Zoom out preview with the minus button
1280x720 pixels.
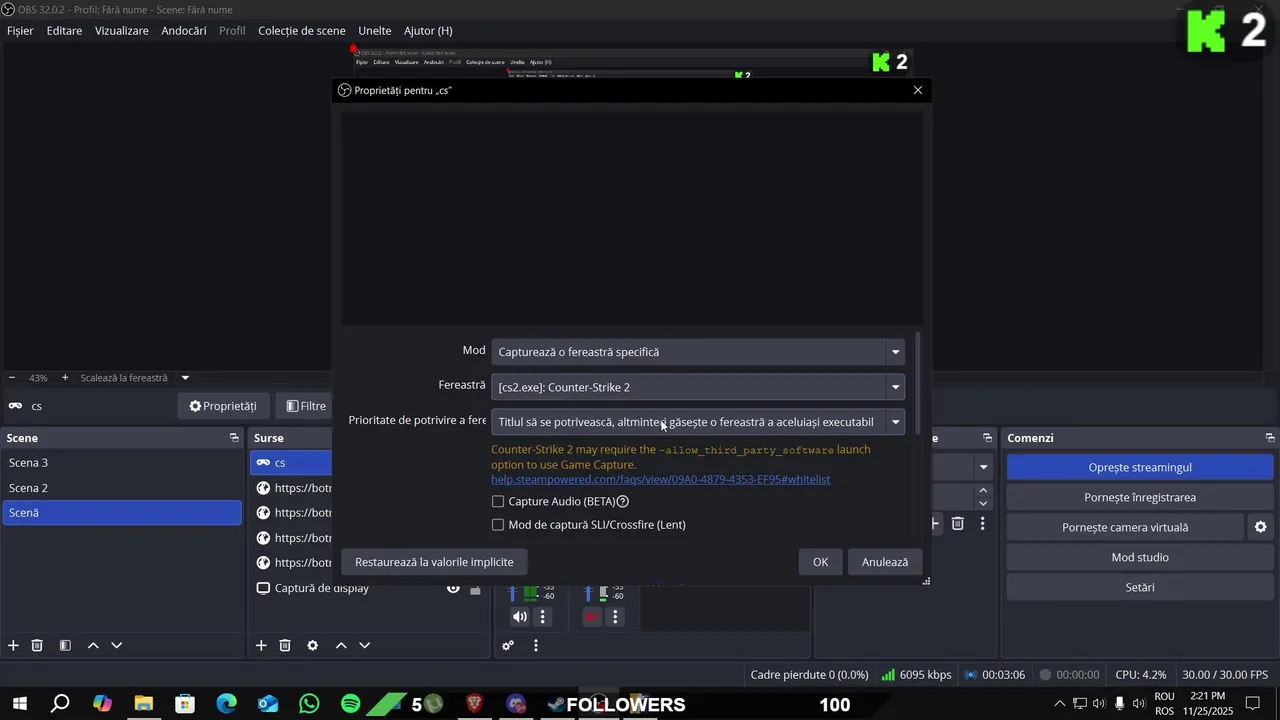[x=12, y=378]
